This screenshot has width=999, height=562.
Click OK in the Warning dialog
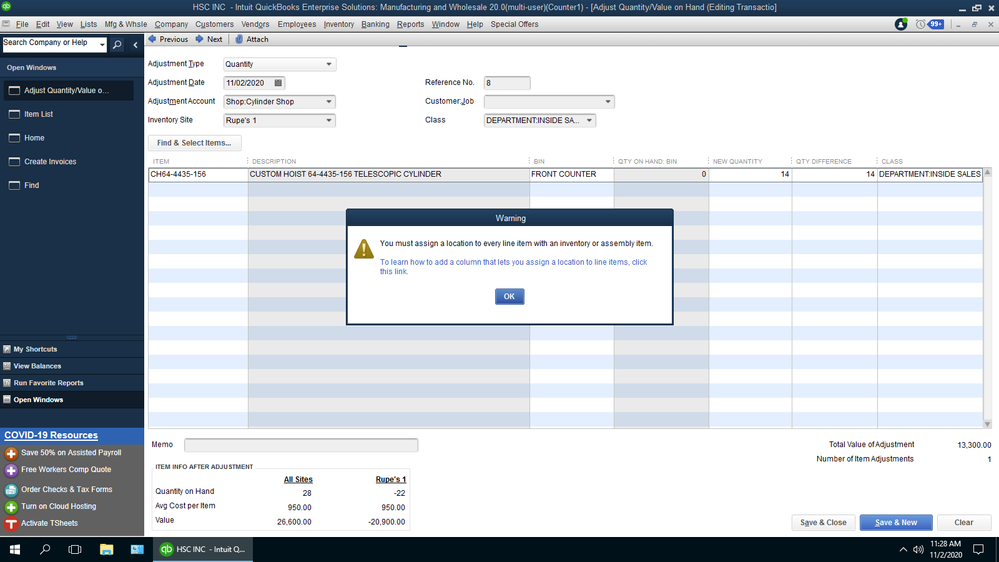(509, 296)
